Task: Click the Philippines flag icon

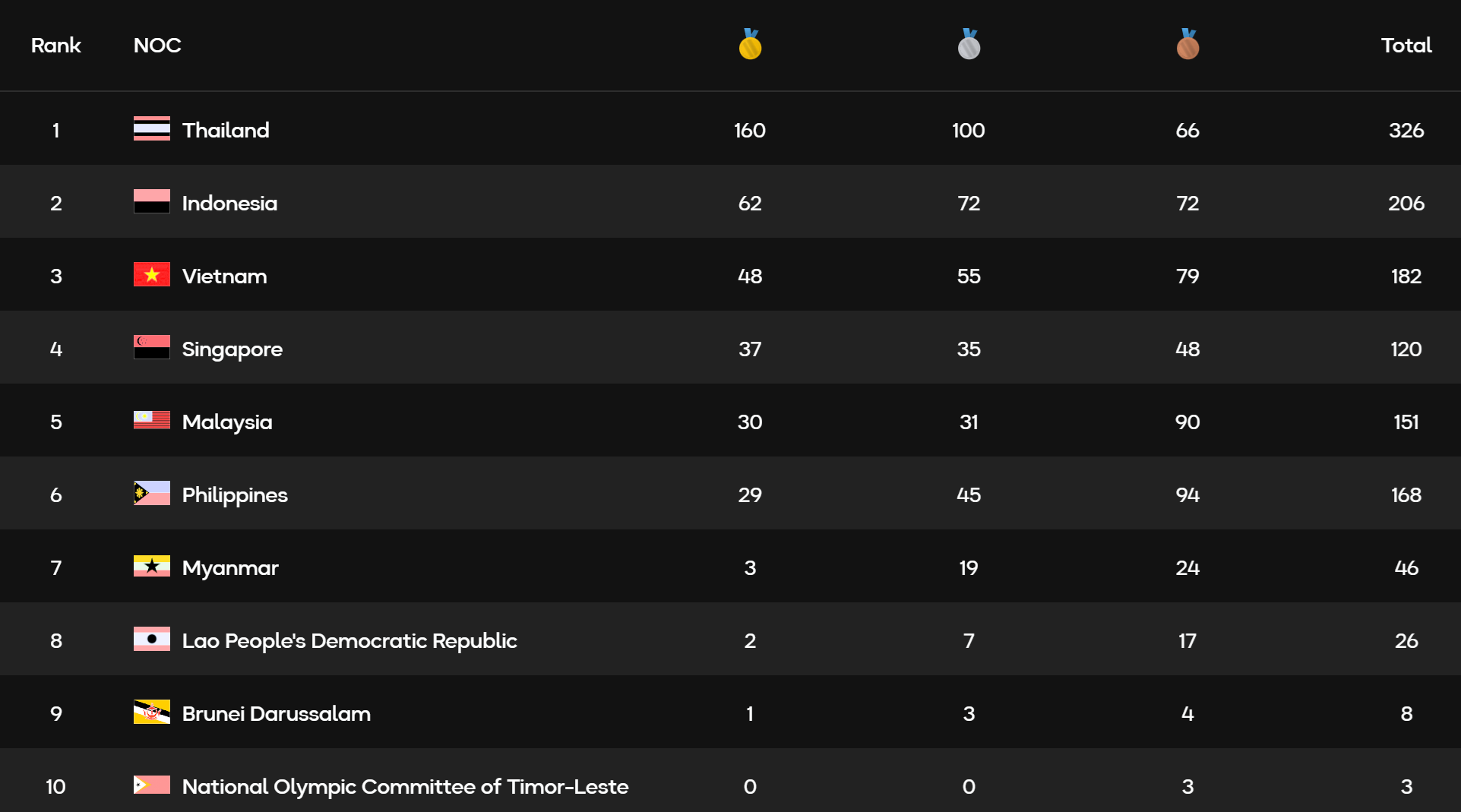Action: (152, 494)
